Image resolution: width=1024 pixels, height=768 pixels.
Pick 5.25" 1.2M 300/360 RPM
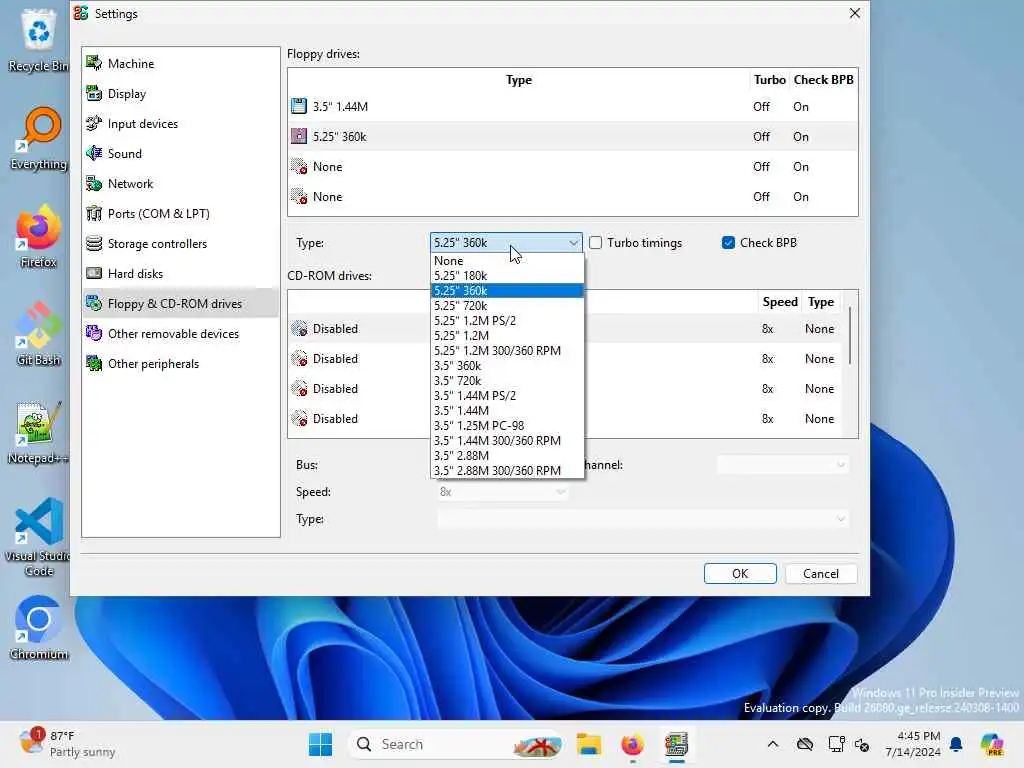coord(507,351)
